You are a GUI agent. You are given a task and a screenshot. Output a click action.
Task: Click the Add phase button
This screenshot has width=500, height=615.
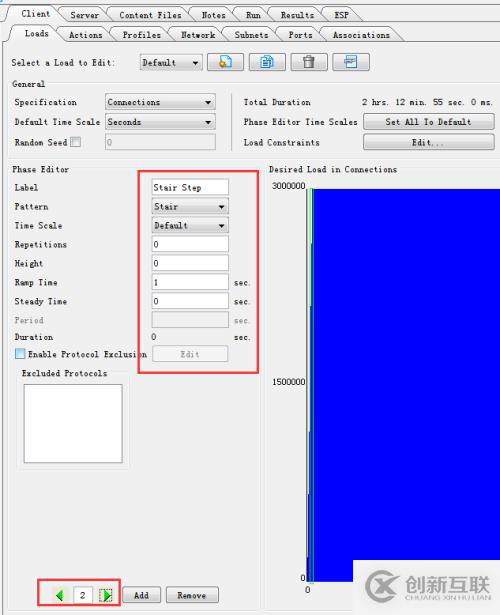142,595
